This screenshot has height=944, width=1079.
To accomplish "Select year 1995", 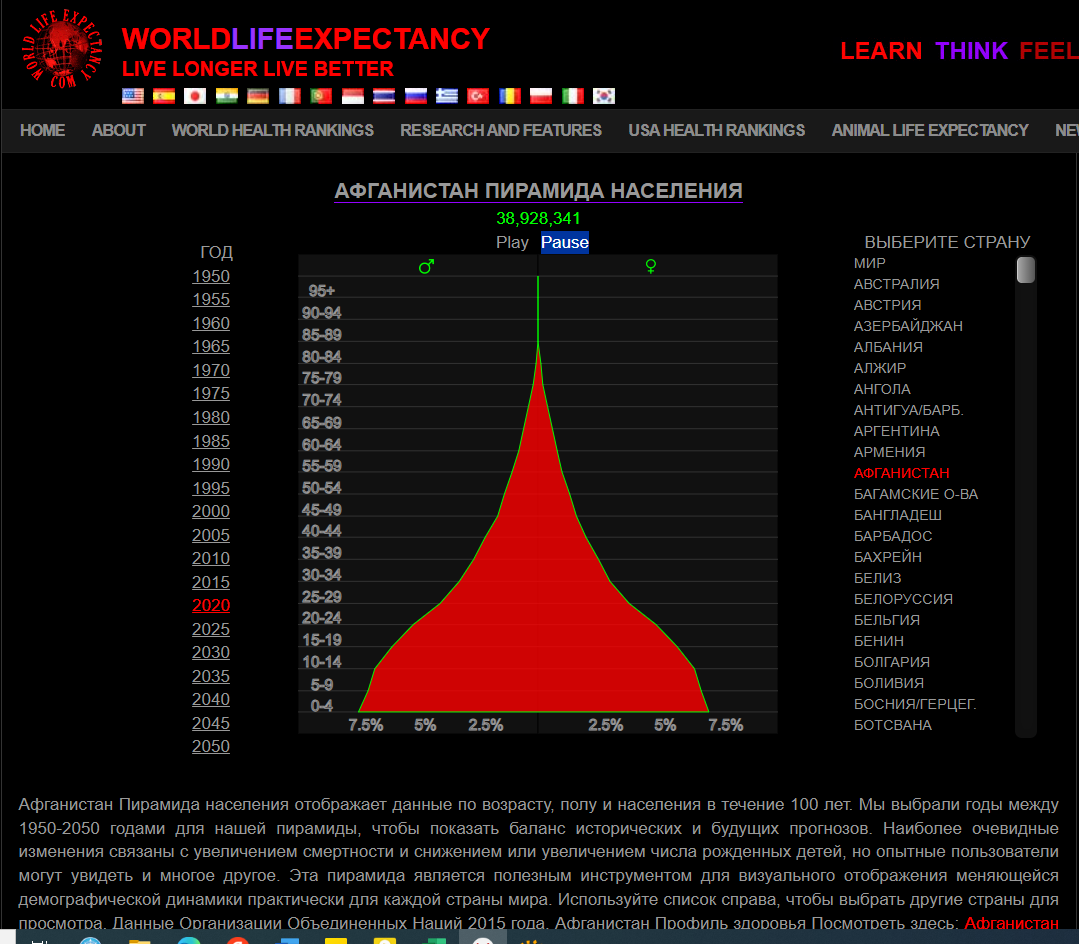I will (211, 488).
